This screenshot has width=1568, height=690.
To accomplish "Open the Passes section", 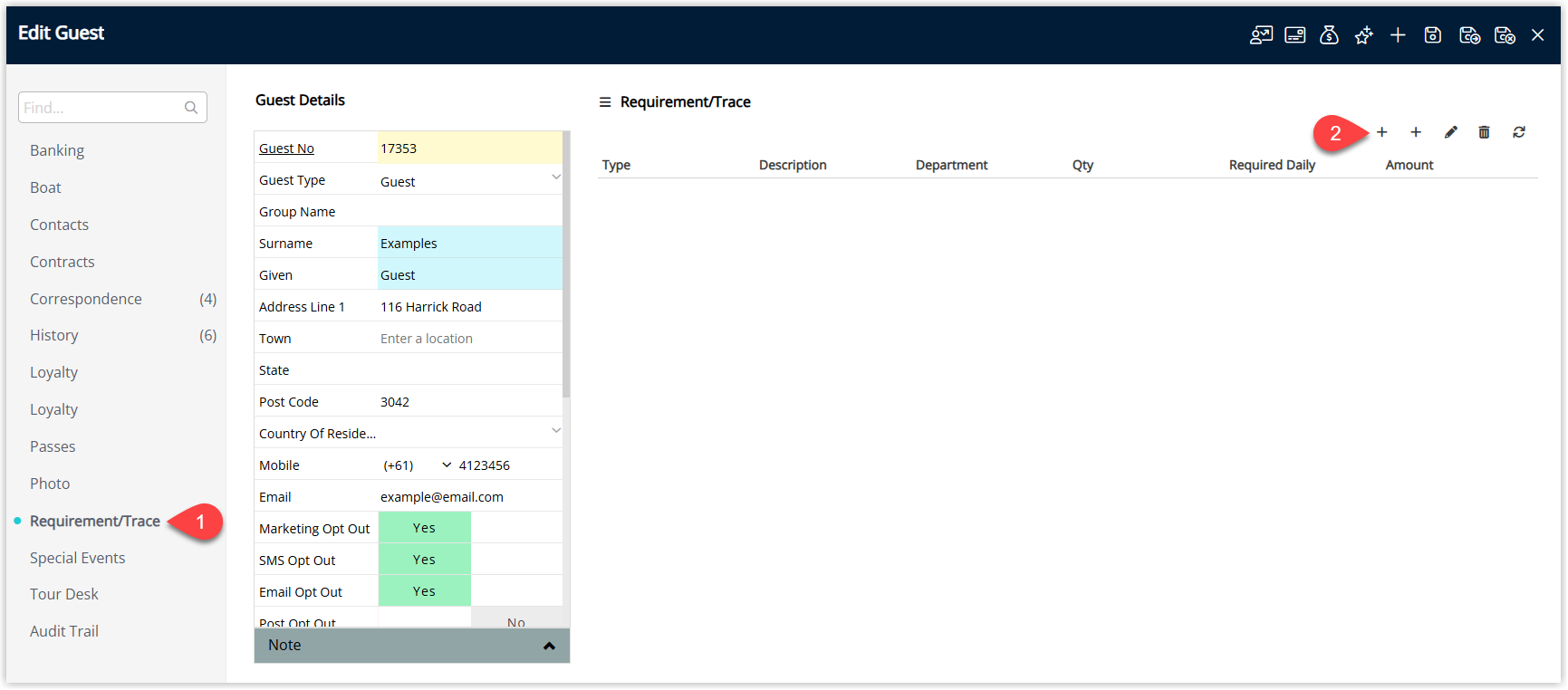I will click(x=53, y=446).
